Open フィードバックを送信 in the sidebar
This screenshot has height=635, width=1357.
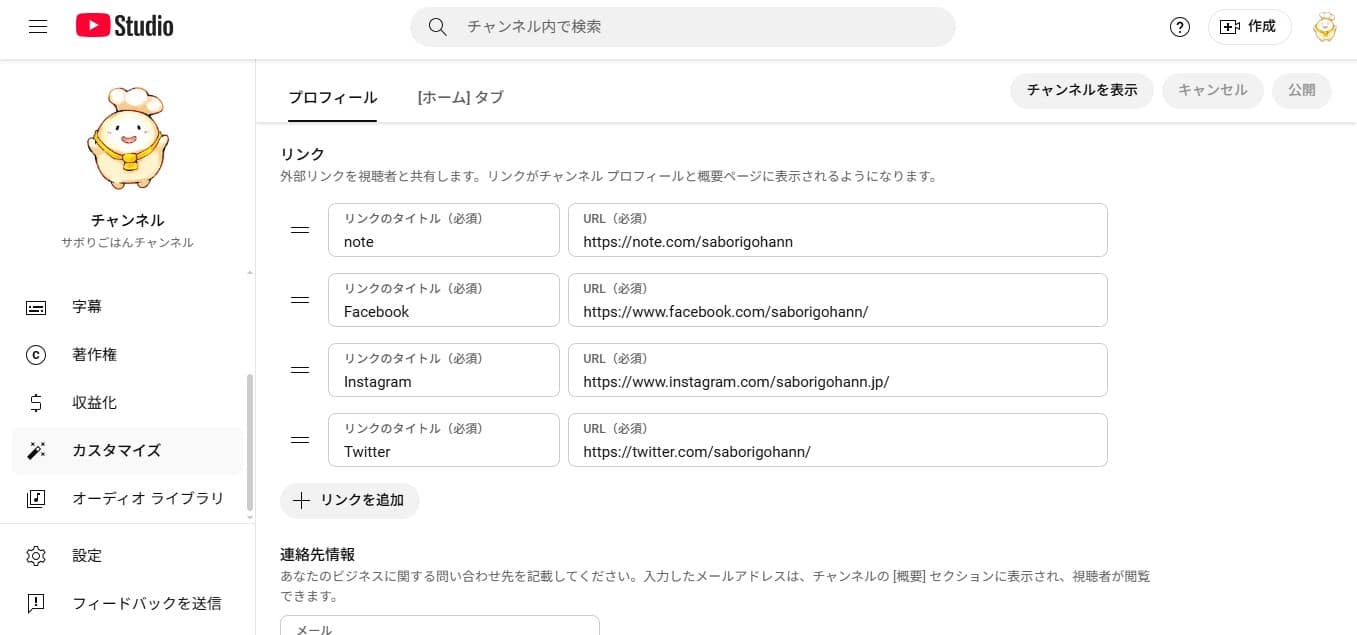point(127,603)
